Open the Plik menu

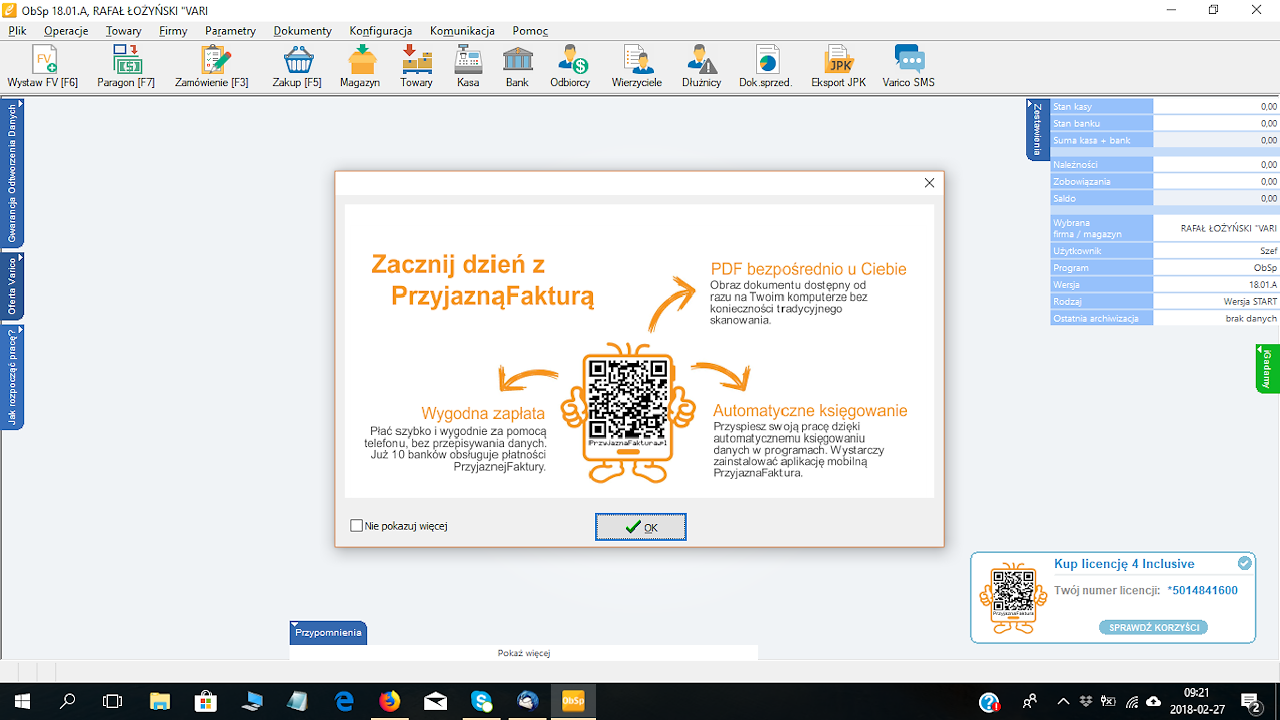point(17,31)
